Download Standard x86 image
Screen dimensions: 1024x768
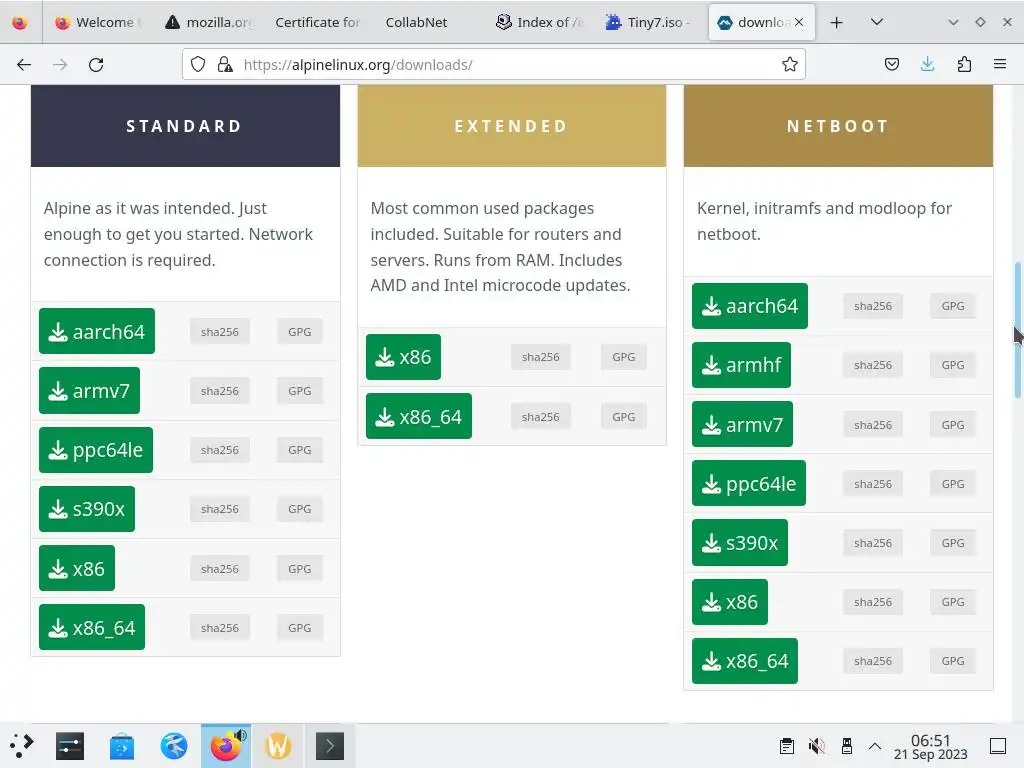(77, 568)
